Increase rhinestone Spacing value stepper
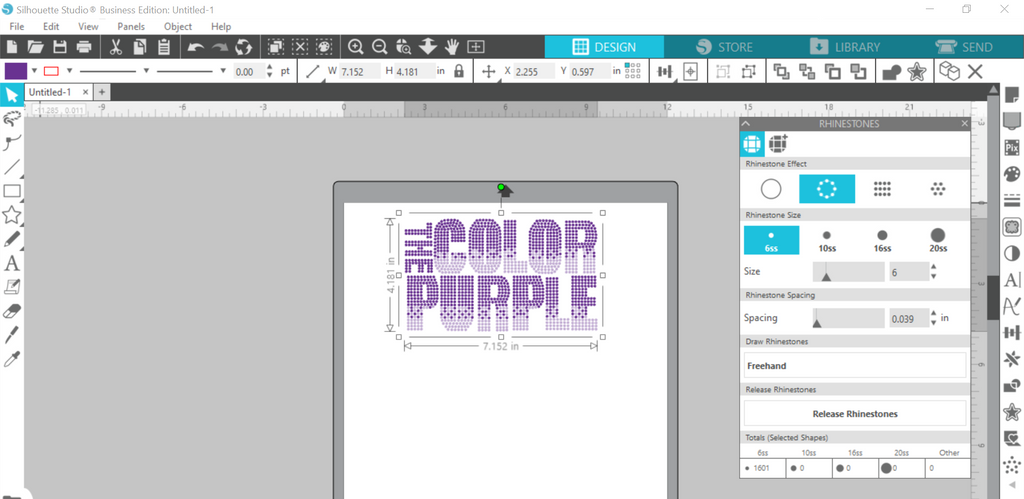 click(933, 314)
